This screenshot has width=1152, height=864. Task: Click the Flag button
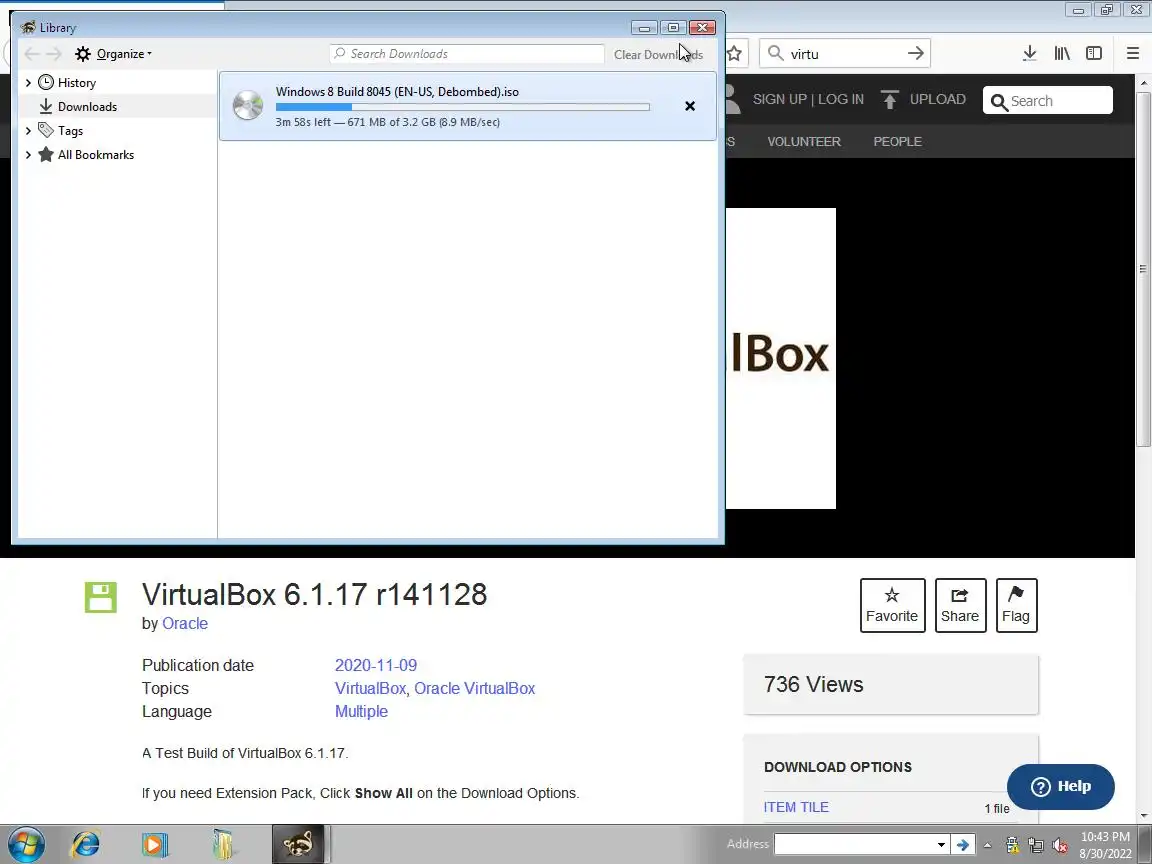[x=1016, y=605]
